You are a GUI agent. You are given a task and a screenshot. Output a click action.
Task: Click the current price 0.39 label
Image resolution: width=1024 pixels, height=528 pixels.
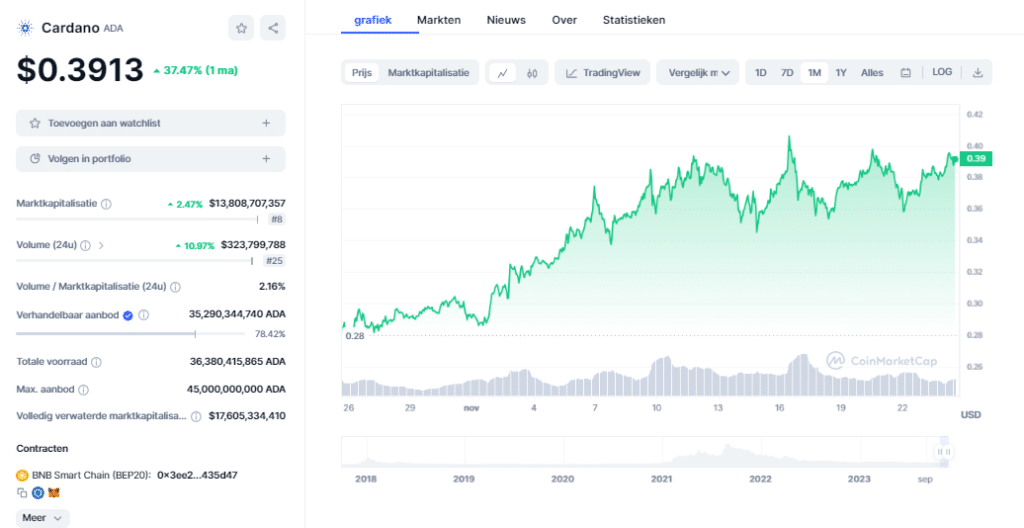point(976,159)
